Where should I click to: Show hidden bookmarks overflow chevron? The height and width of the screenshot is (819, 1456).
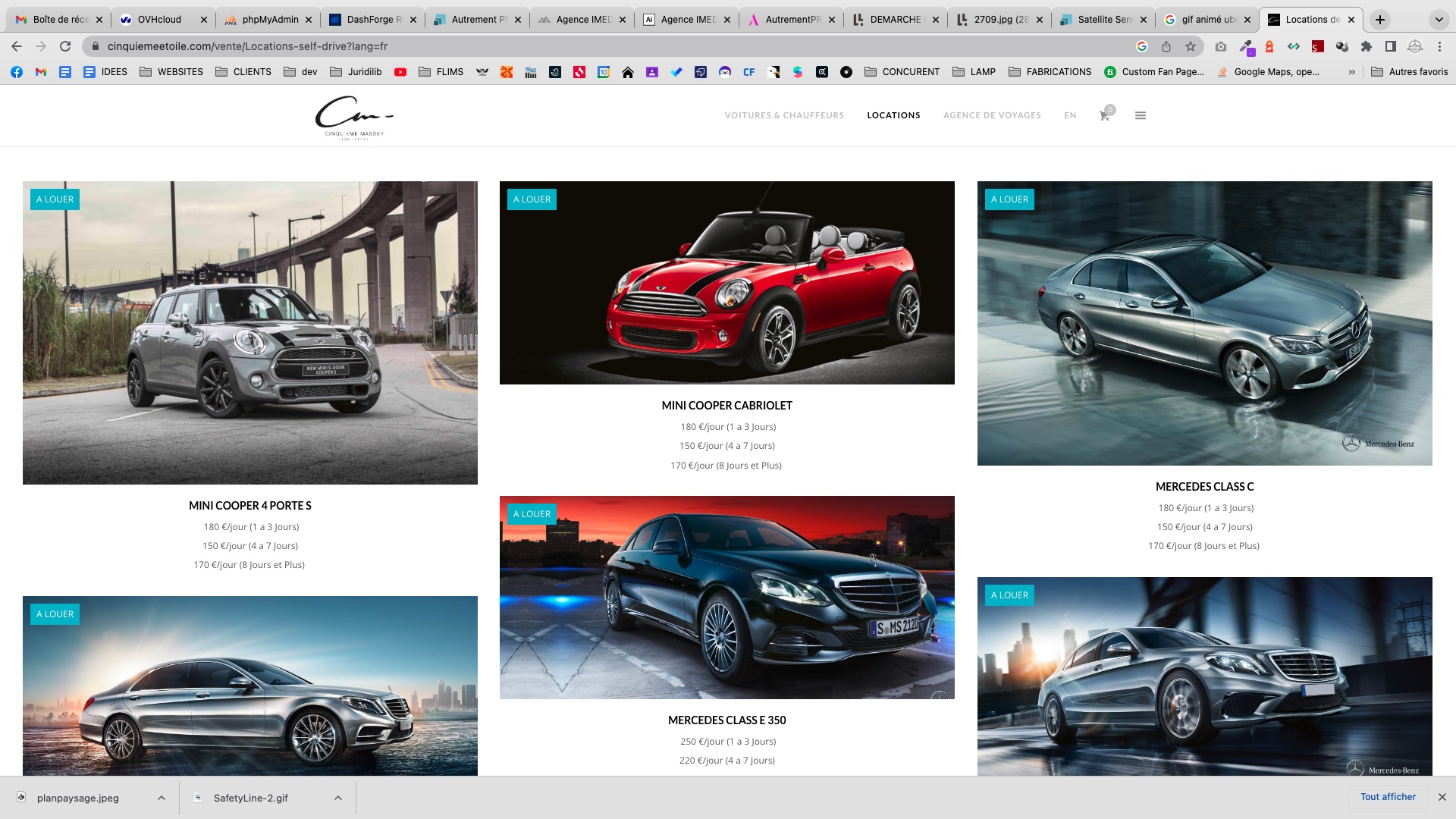pos(1351,72)
